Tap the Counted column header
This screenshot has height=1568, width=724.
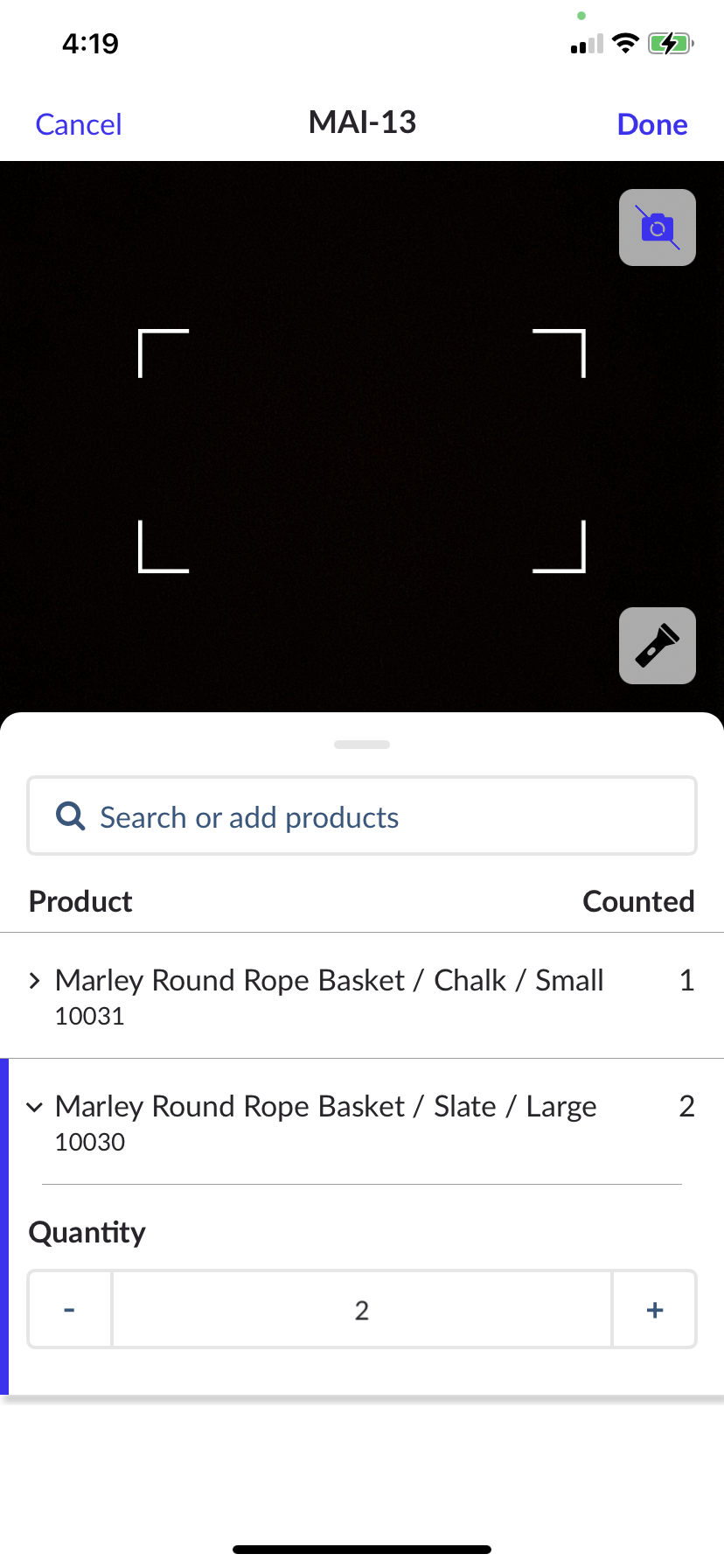click(x=638, y=901)
